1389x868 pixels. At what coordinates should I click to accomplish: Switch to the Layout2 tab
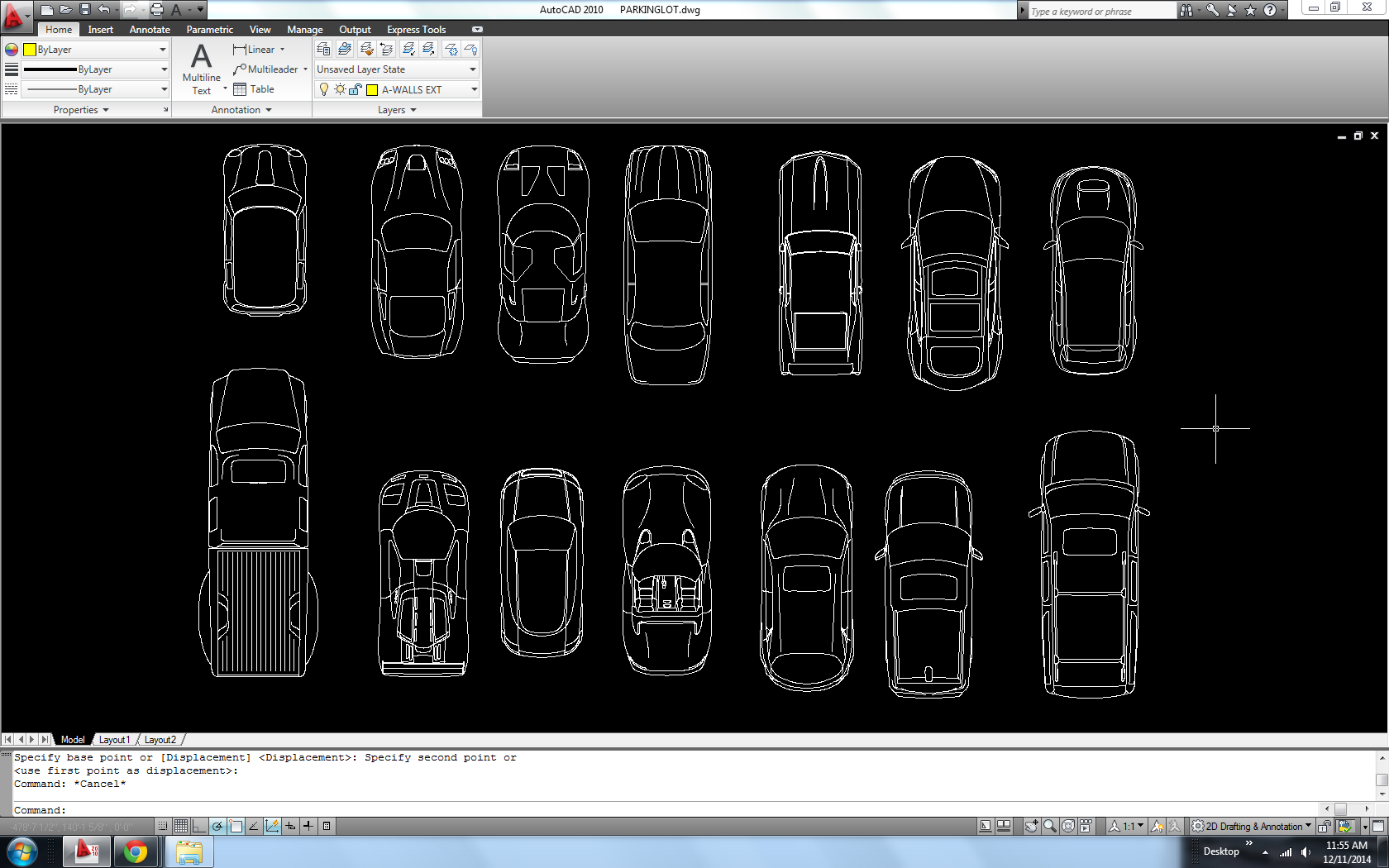[x=160, y=740]
